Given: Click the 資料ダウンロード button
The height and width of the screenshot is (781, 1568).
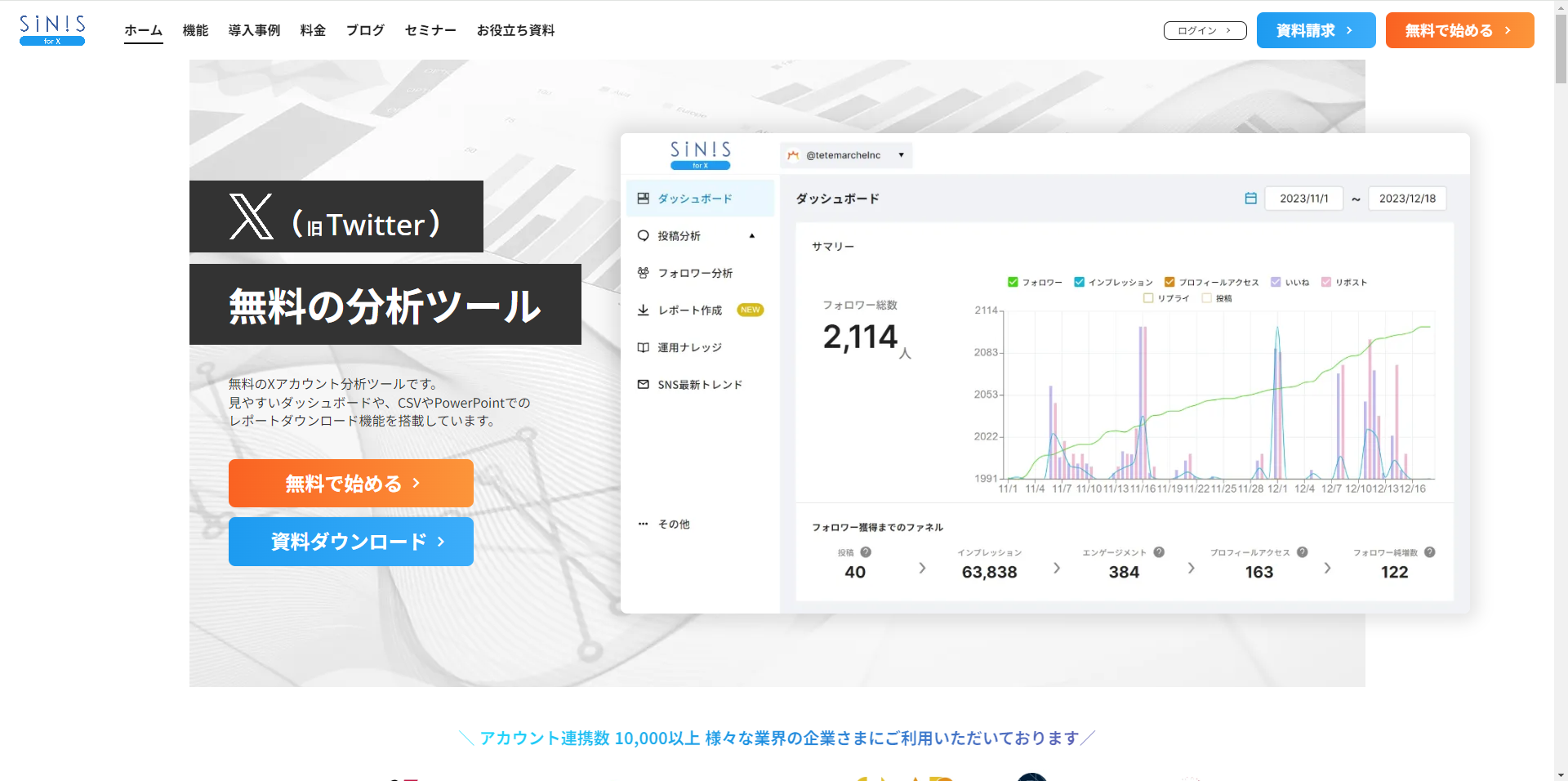Looking at the screenshot, I should [351, 541].
